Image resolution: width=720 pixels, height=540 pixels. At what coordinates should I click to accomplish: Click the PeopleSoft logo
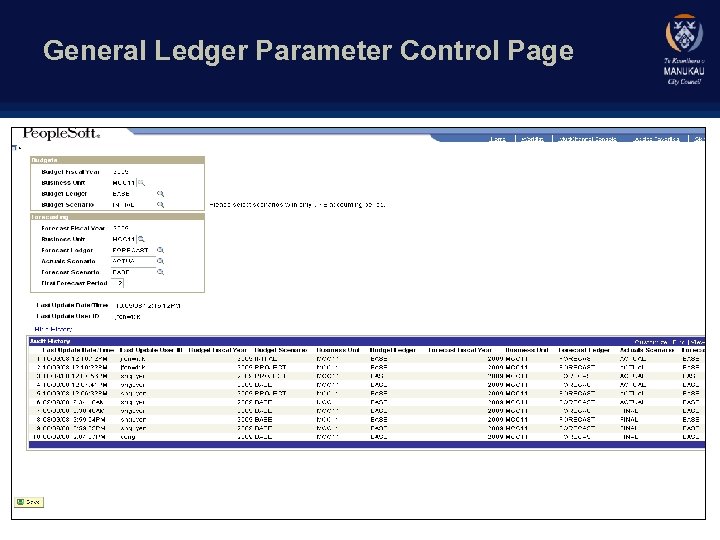pyautogui.click(x=61, y=134)
